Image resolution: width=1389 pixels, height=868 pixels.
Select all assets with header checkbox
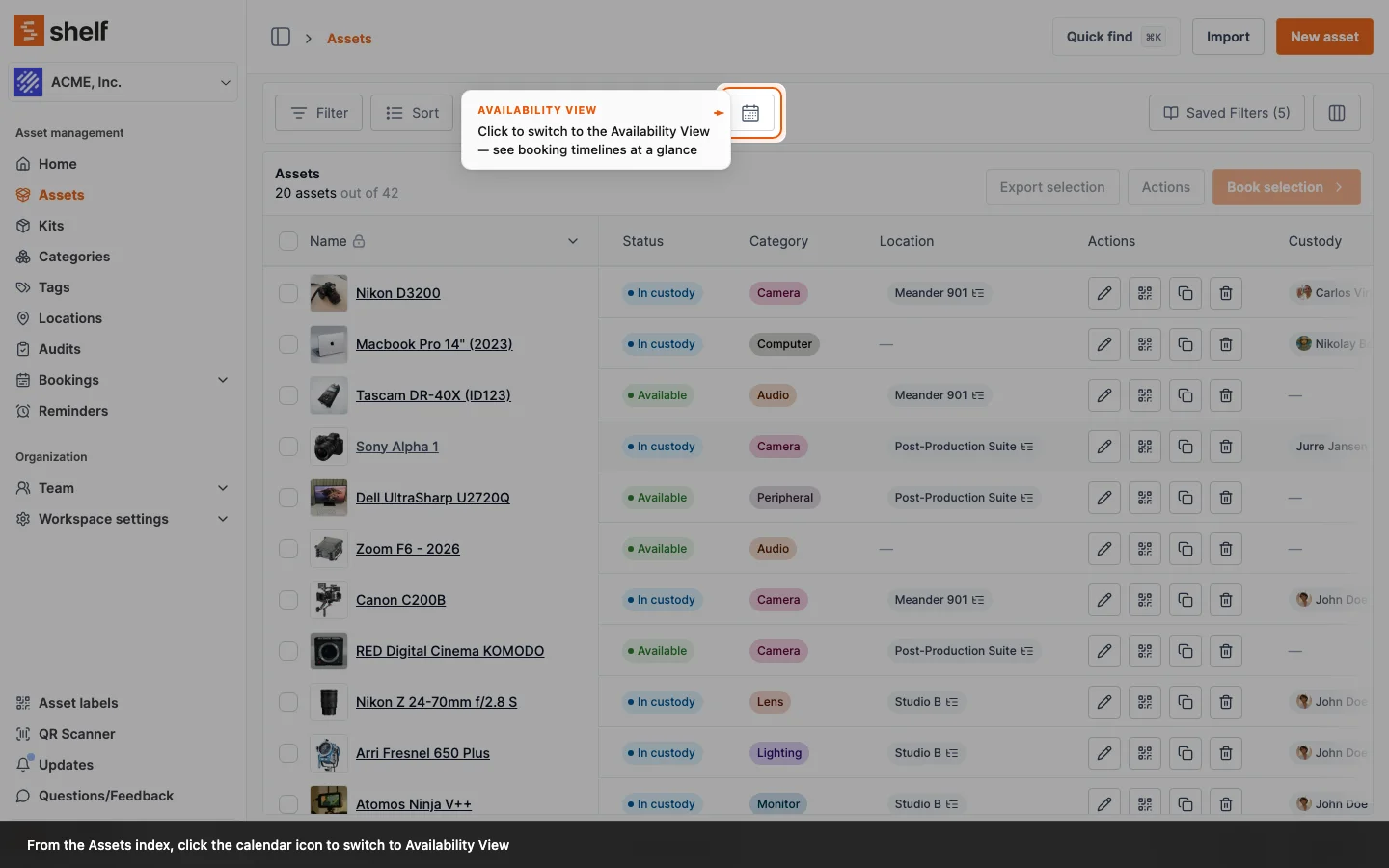[x=288, y=241]
